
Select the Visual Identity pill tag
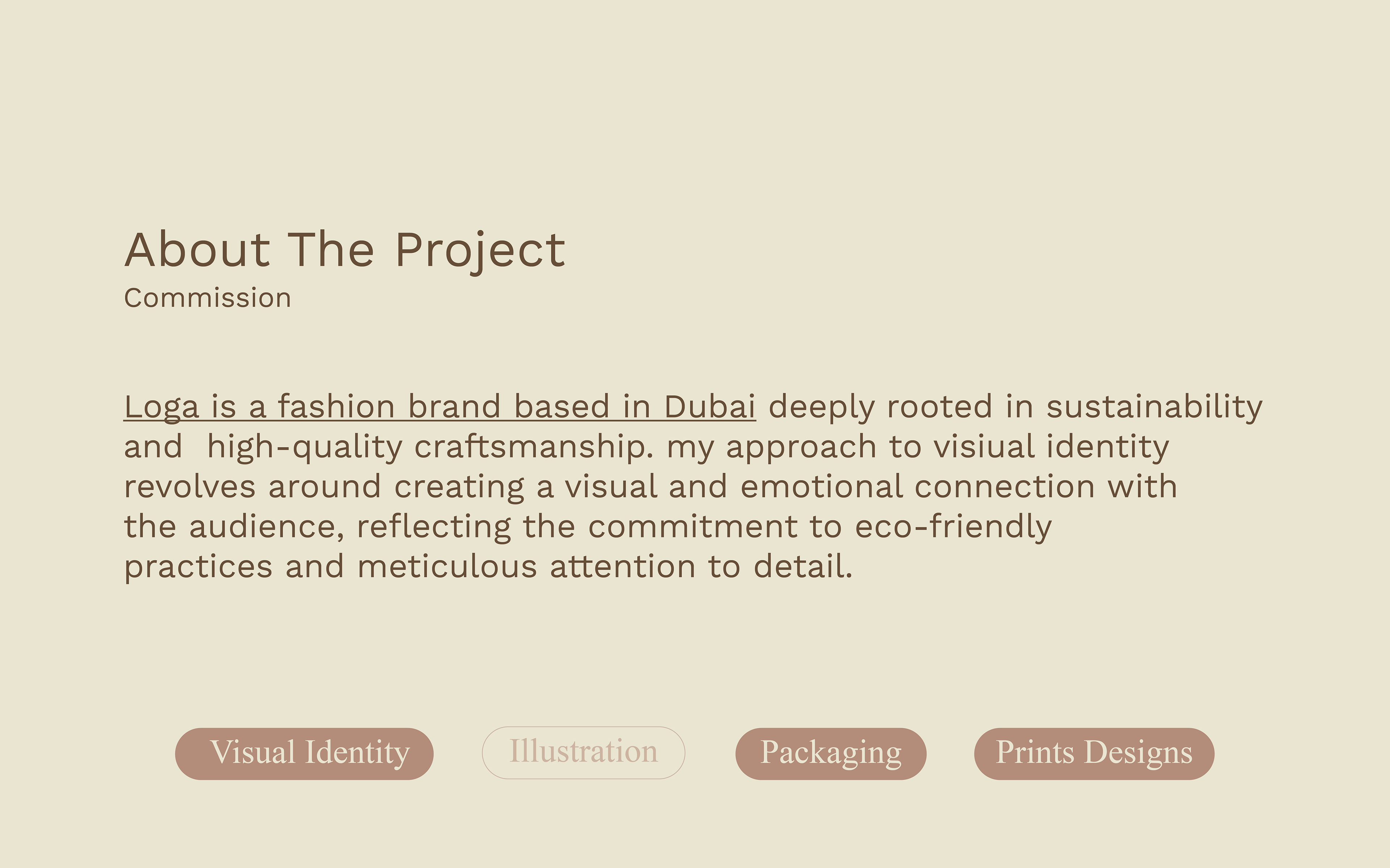304,753
